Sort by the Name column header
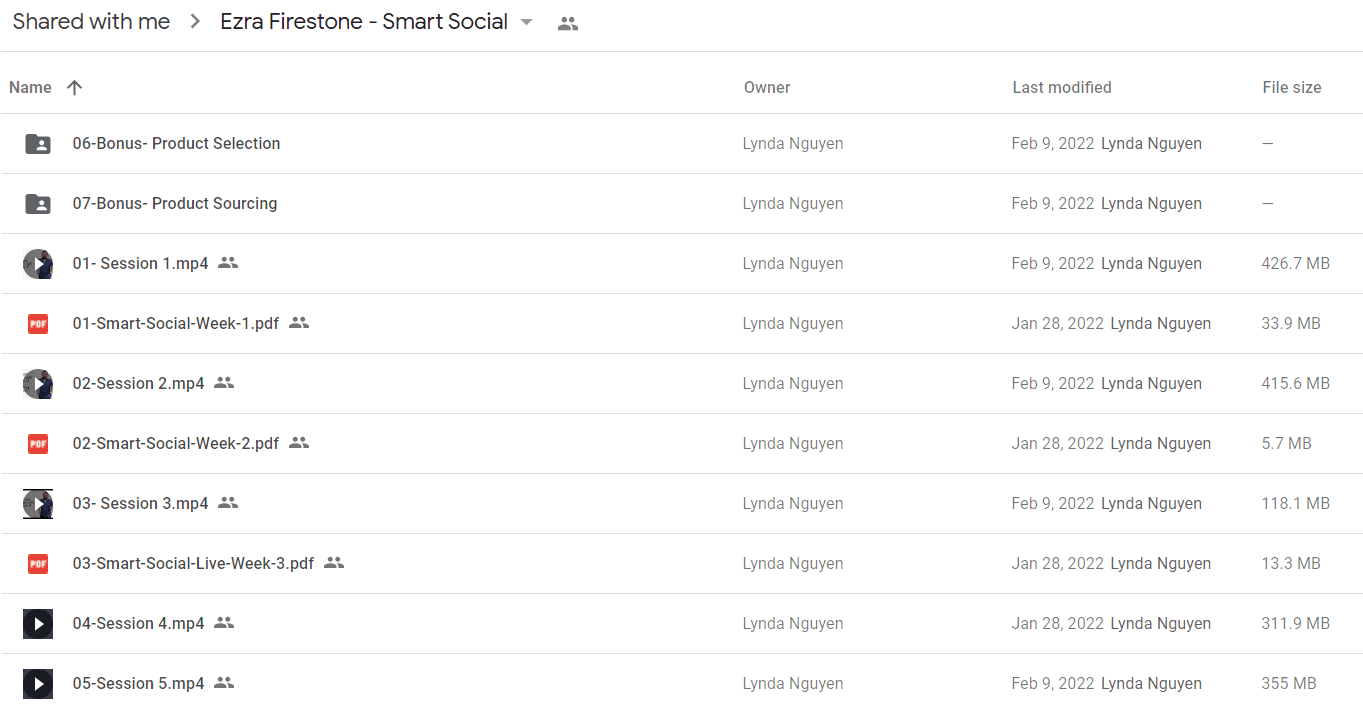1363x713 pixels. (x=30, y=88)
